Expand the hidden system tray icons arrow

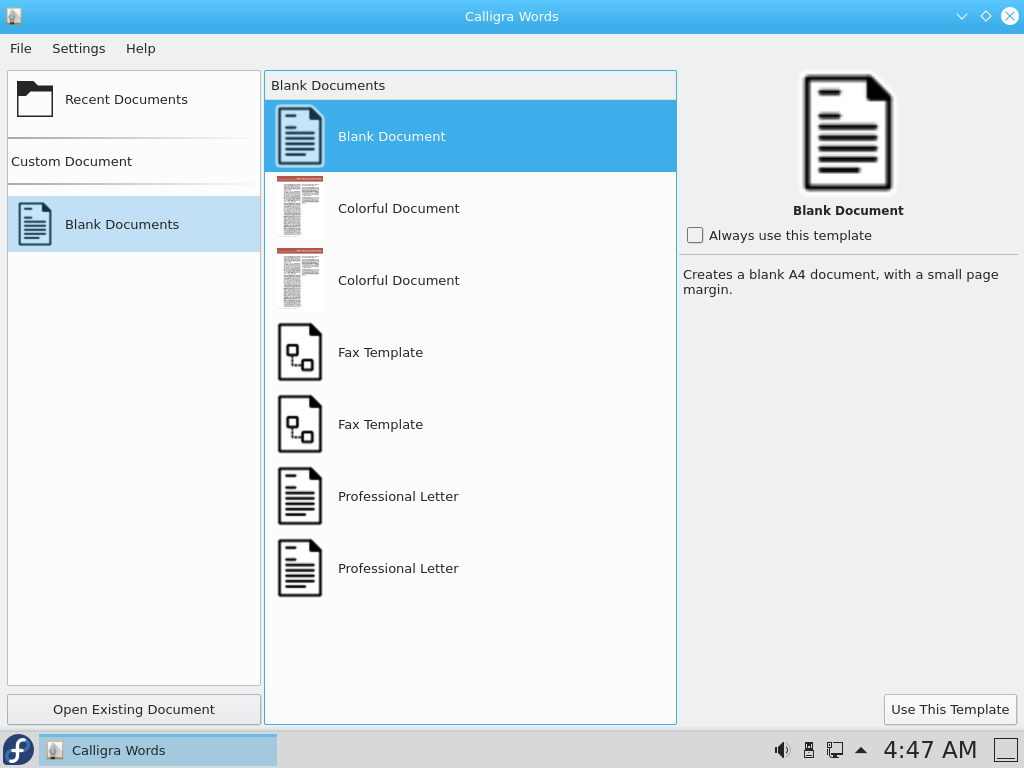[861, 750]
